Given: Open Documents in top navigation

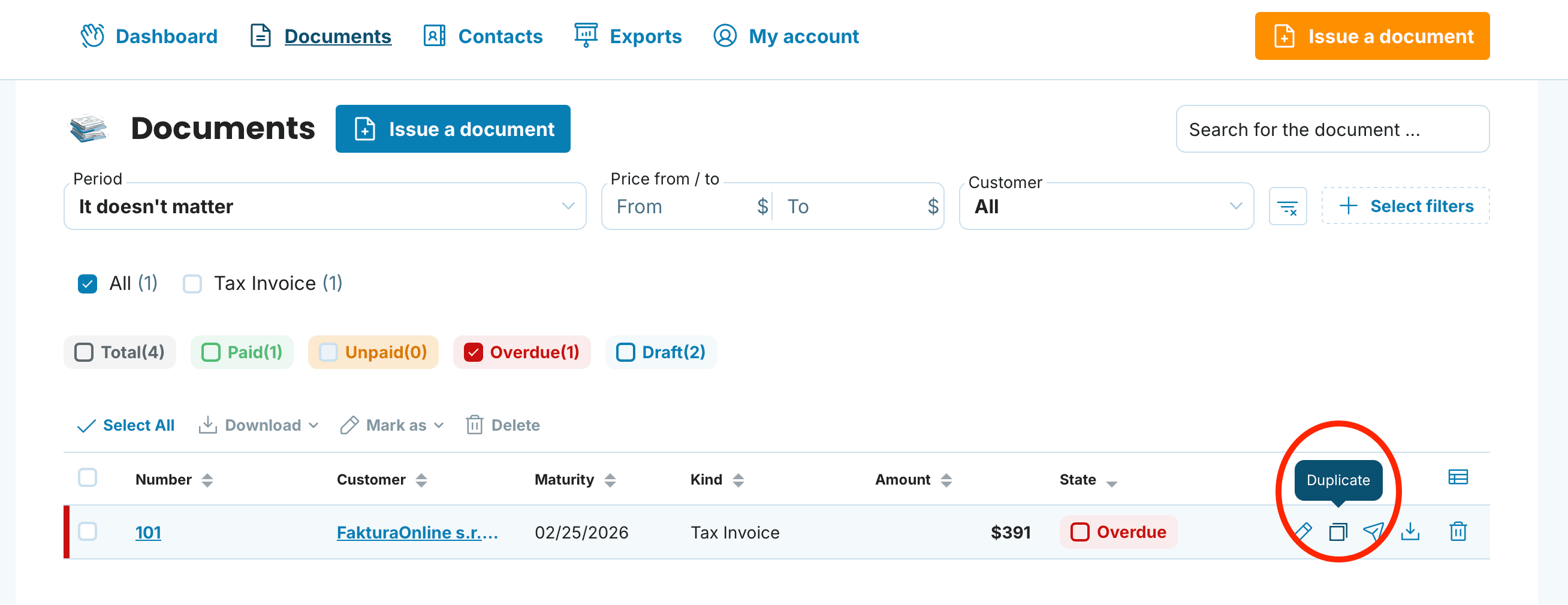Looking at the screenshot, I should click(x=321, y=37).
